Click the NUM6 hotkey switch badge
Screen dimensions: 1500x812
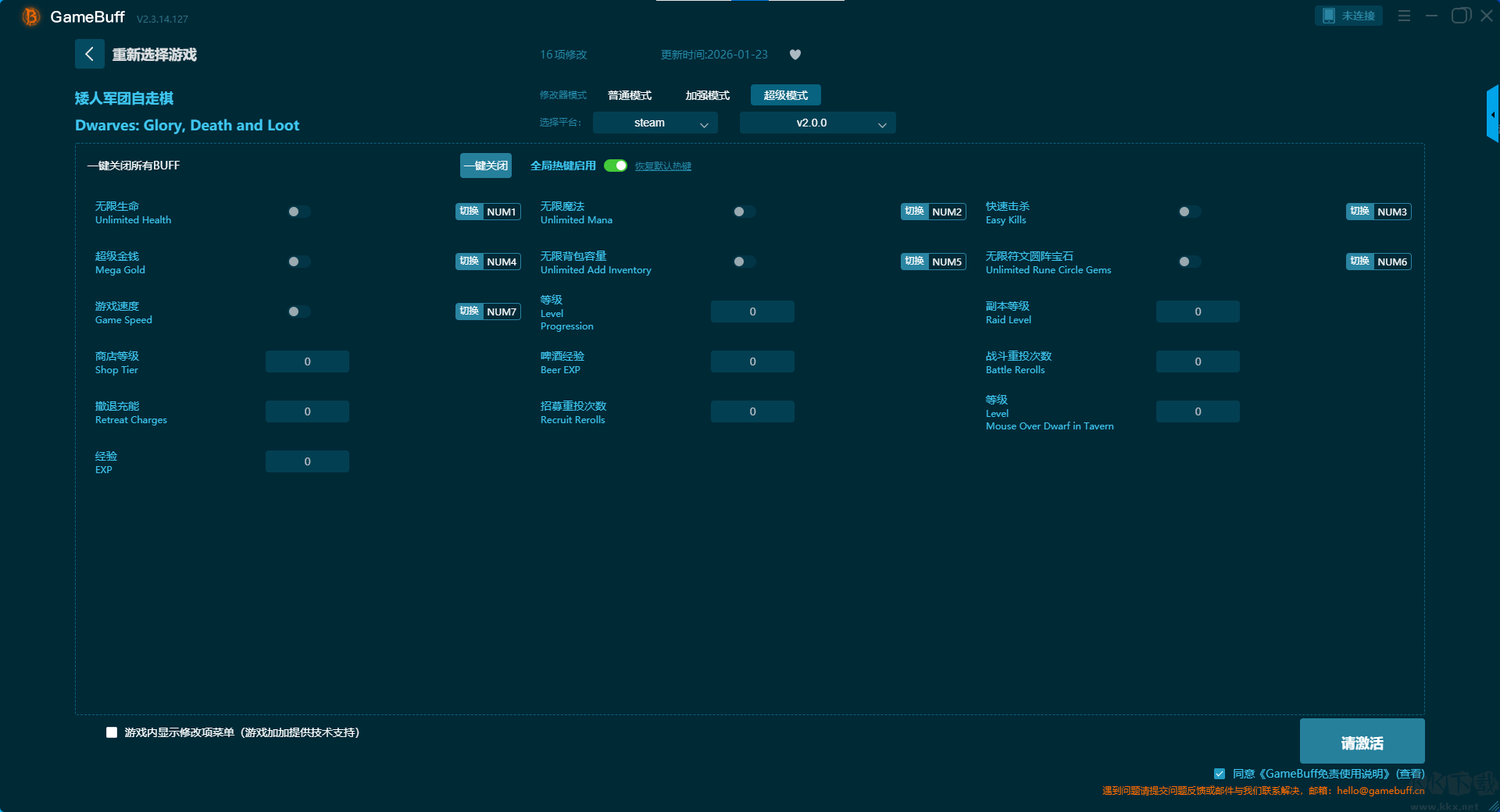(1379, 262)
